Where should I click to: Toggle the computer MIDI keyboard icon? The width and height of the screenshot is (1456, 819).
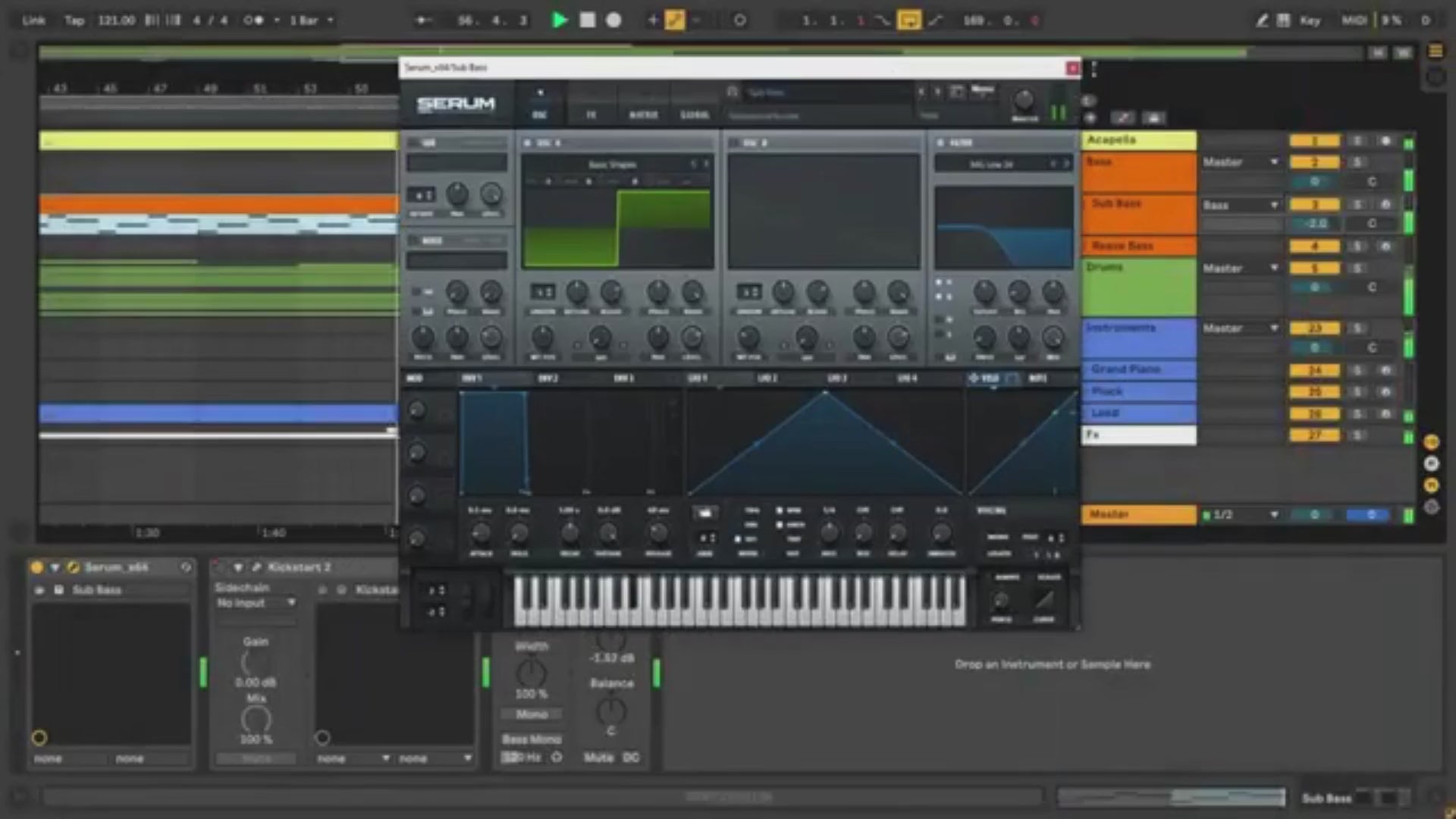click(x=1283, y=20)
